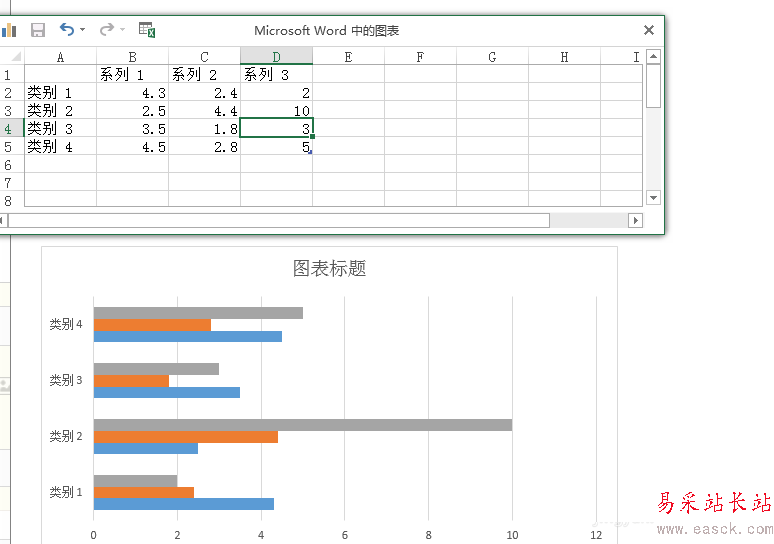
Task: Click the Save icon in toolbar
Action: 38,30
